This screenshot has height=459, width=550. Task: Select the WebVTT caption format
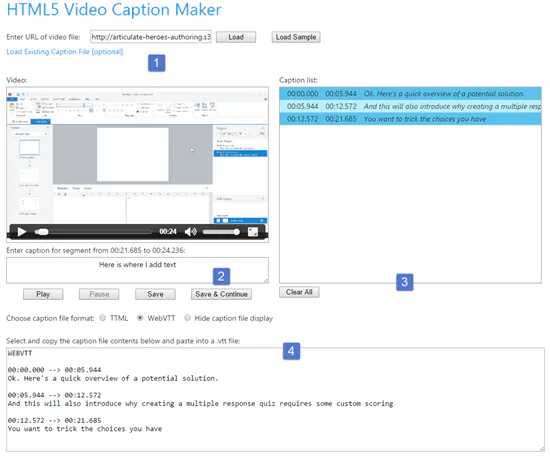coord(140,318)
